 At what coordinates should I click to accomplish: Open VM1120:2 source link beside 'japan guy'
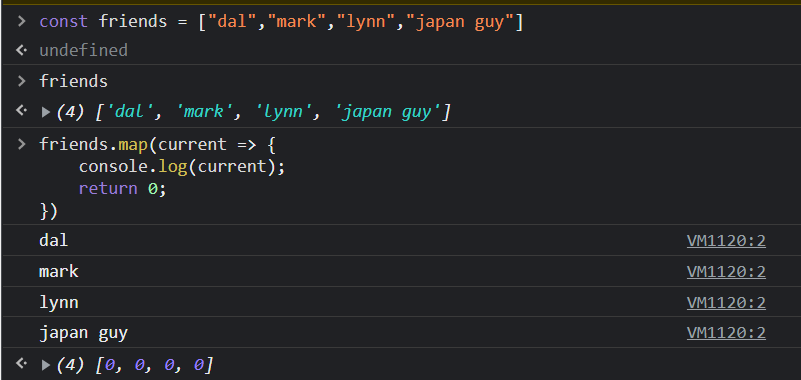[726, 333]
